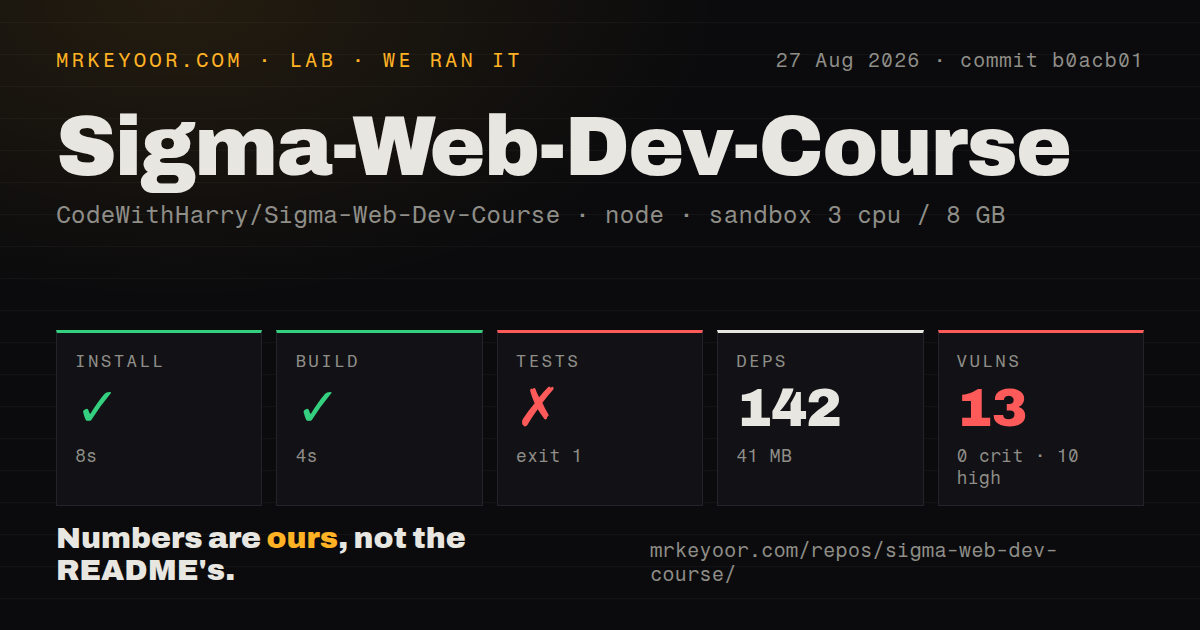This screenshot has width=1200, height=630.
Task: Open the mrkeyoor.com/repos/sigma-web-dev-course/ URL
Action: pyautogui.click(x=853, y=563)
